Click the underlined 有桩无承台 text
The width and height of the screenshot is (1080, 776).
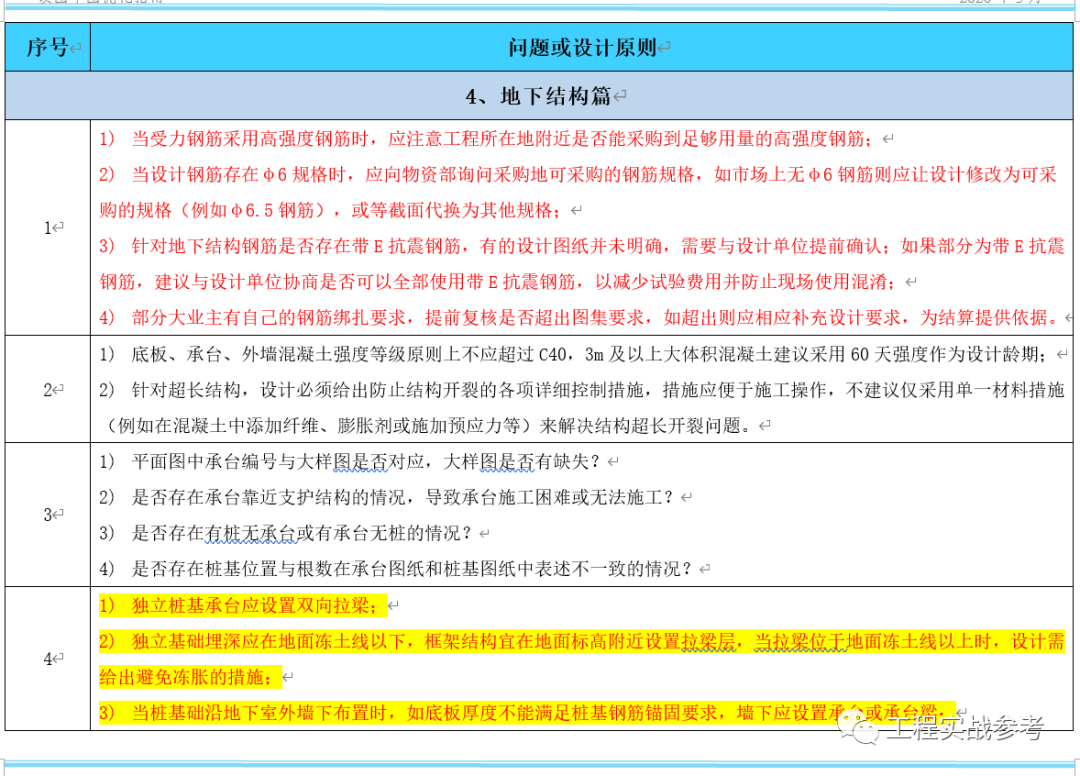coord(250,534)
